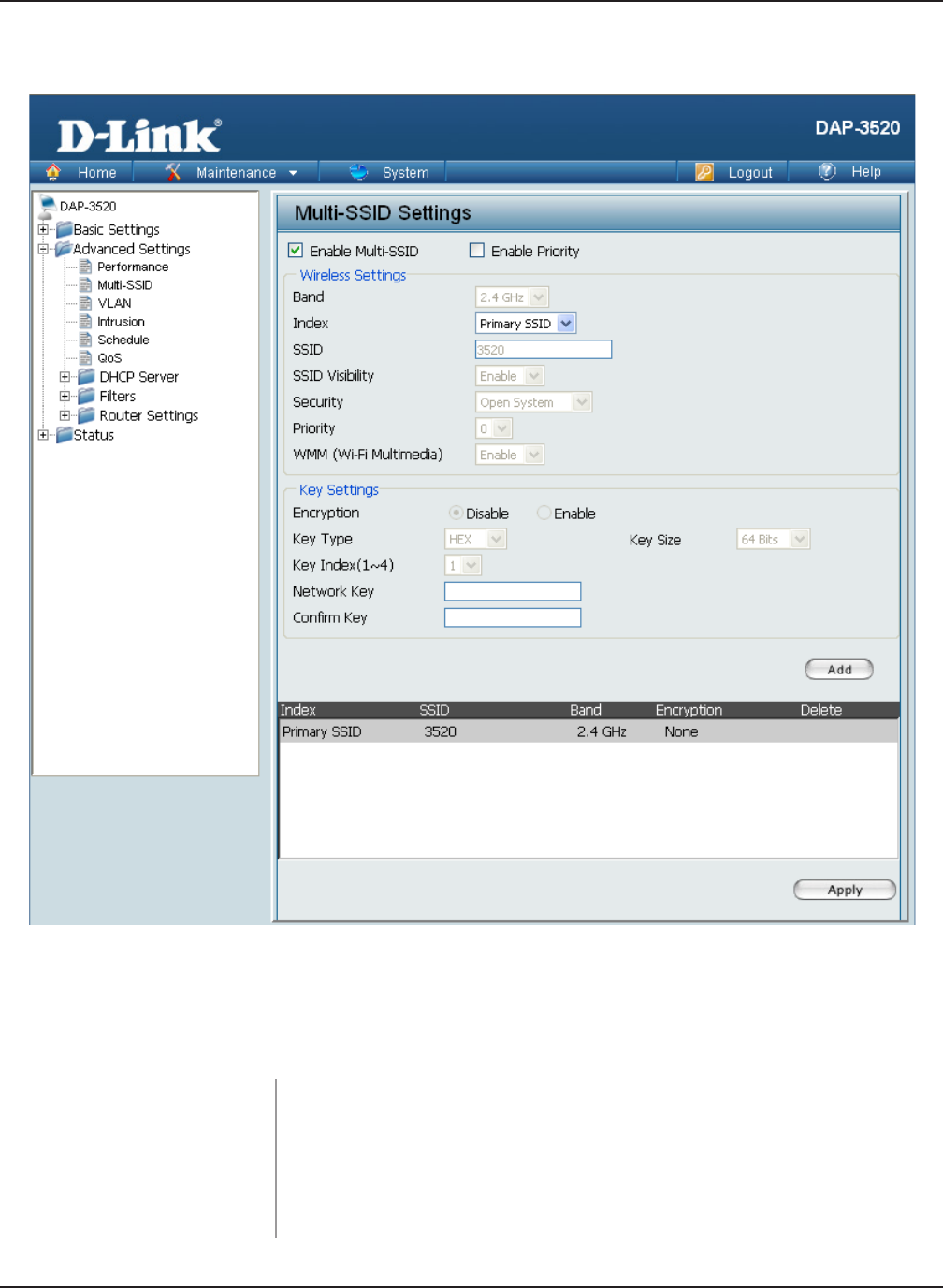Open the Schedule settings page

[123, 340]
